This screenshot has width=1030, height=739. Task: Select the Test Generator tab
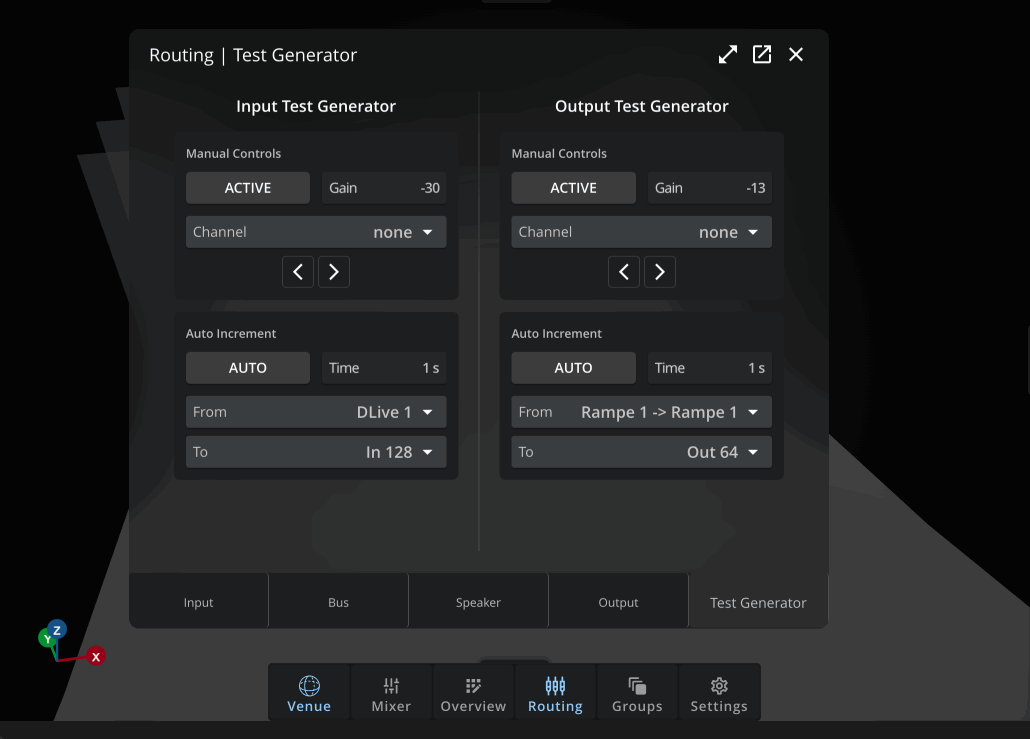pos(758,602)
